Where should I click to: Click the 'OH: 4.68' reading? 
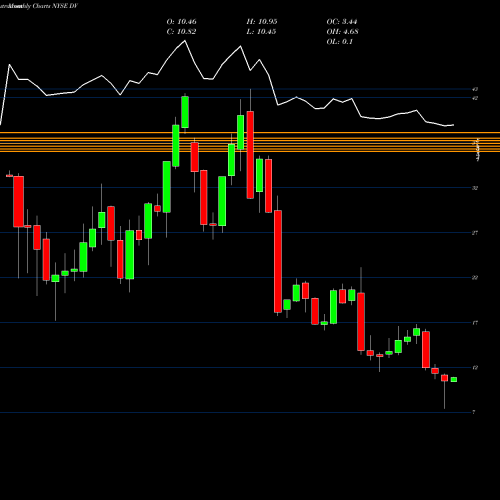tap(342, 32)
